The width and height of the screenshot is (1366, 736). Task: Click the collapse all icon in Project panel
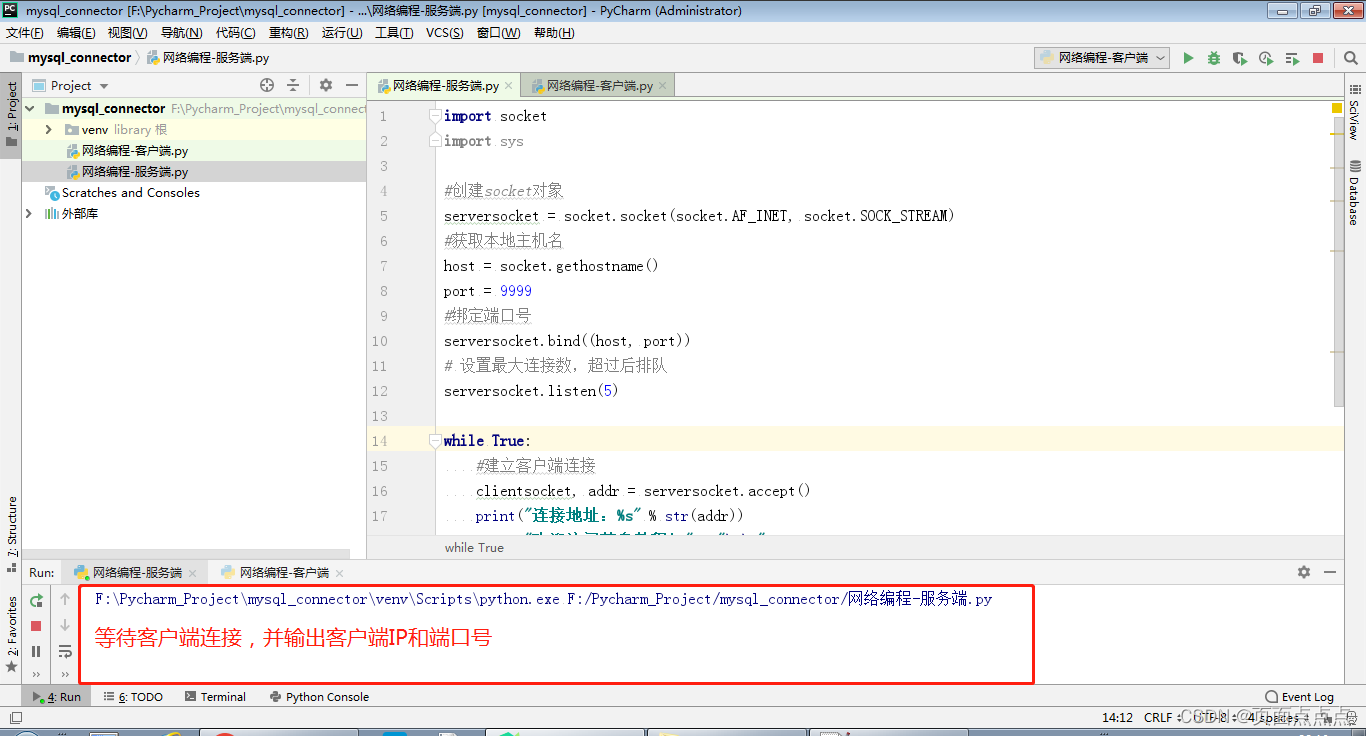pyautogui.click(x=293, y=86)
